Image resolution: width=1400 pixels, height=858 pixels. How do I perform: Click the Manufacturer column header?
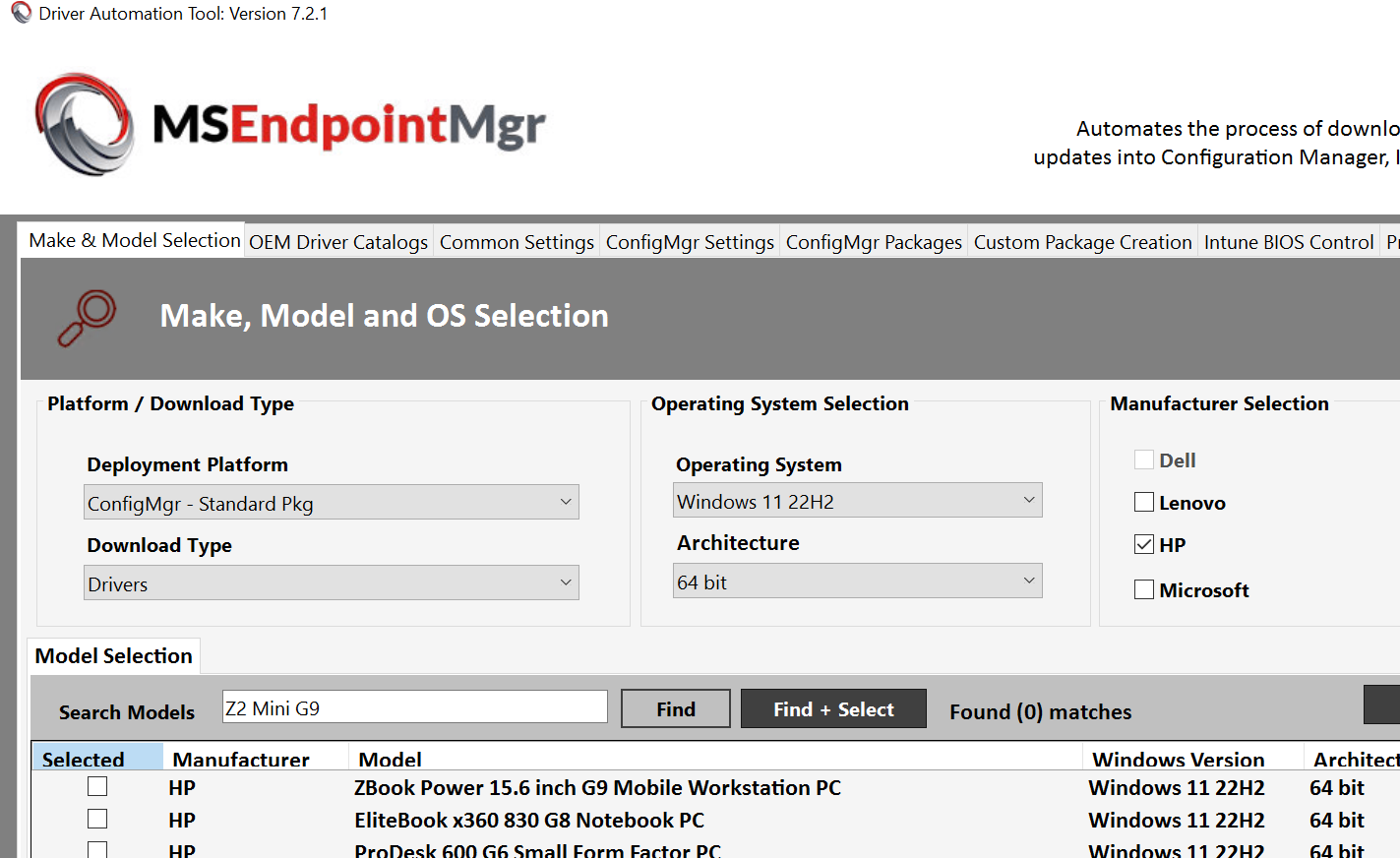239,758
